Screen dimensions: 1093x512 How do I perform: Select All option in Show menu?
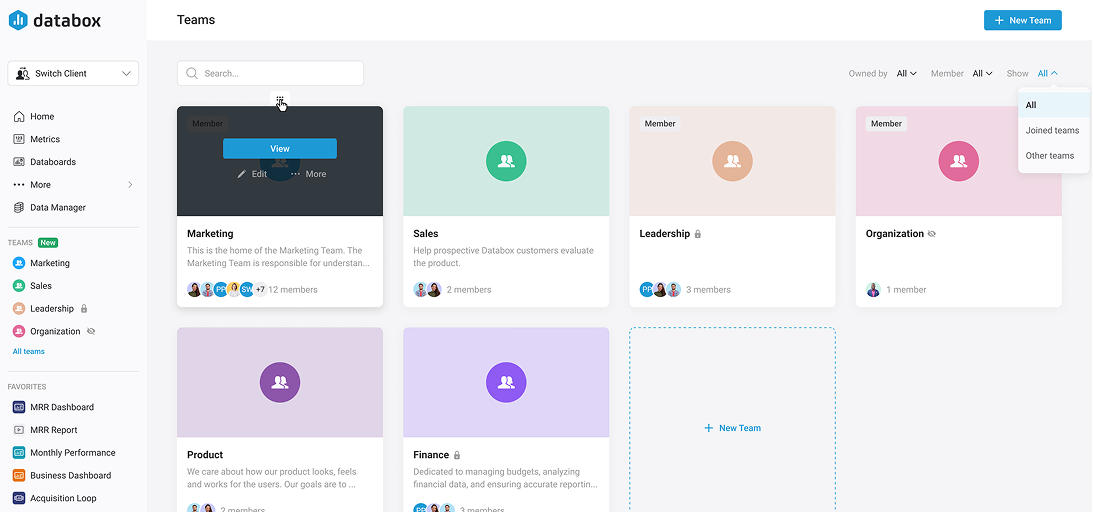(1054, 105)
